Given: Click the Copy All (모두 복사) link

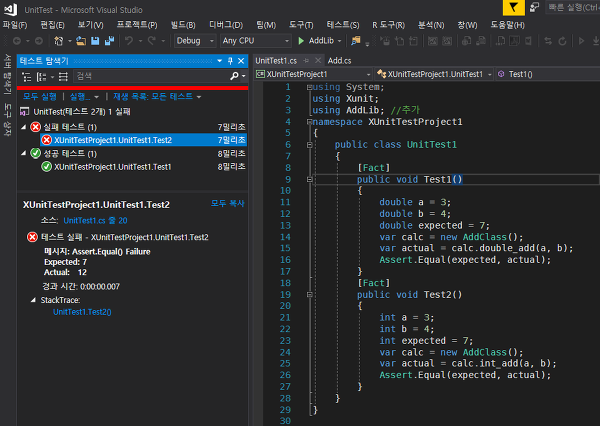Looking at the screenshot, I should (227, 203).
